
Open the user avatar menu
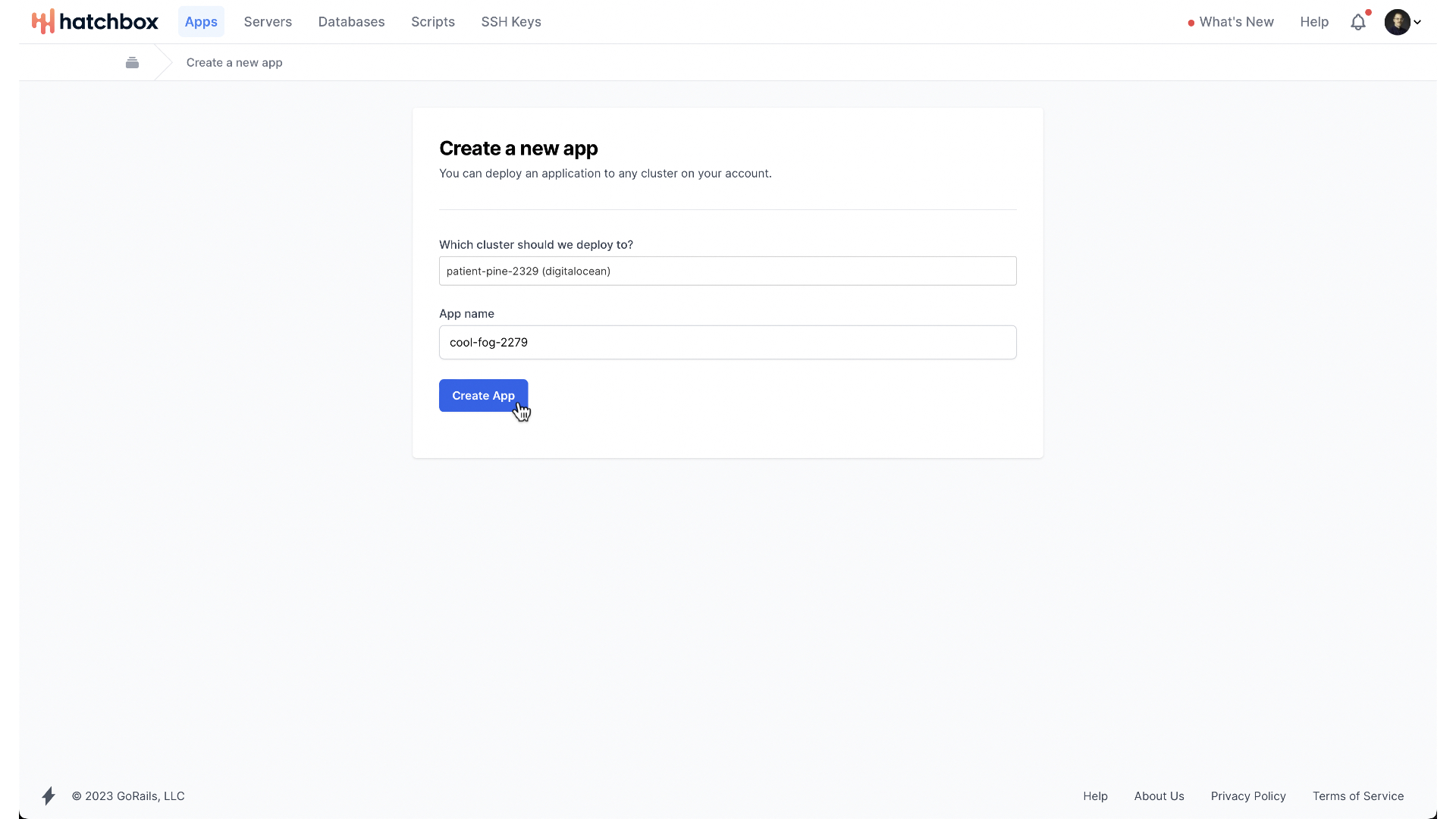tap(1397, 22)
